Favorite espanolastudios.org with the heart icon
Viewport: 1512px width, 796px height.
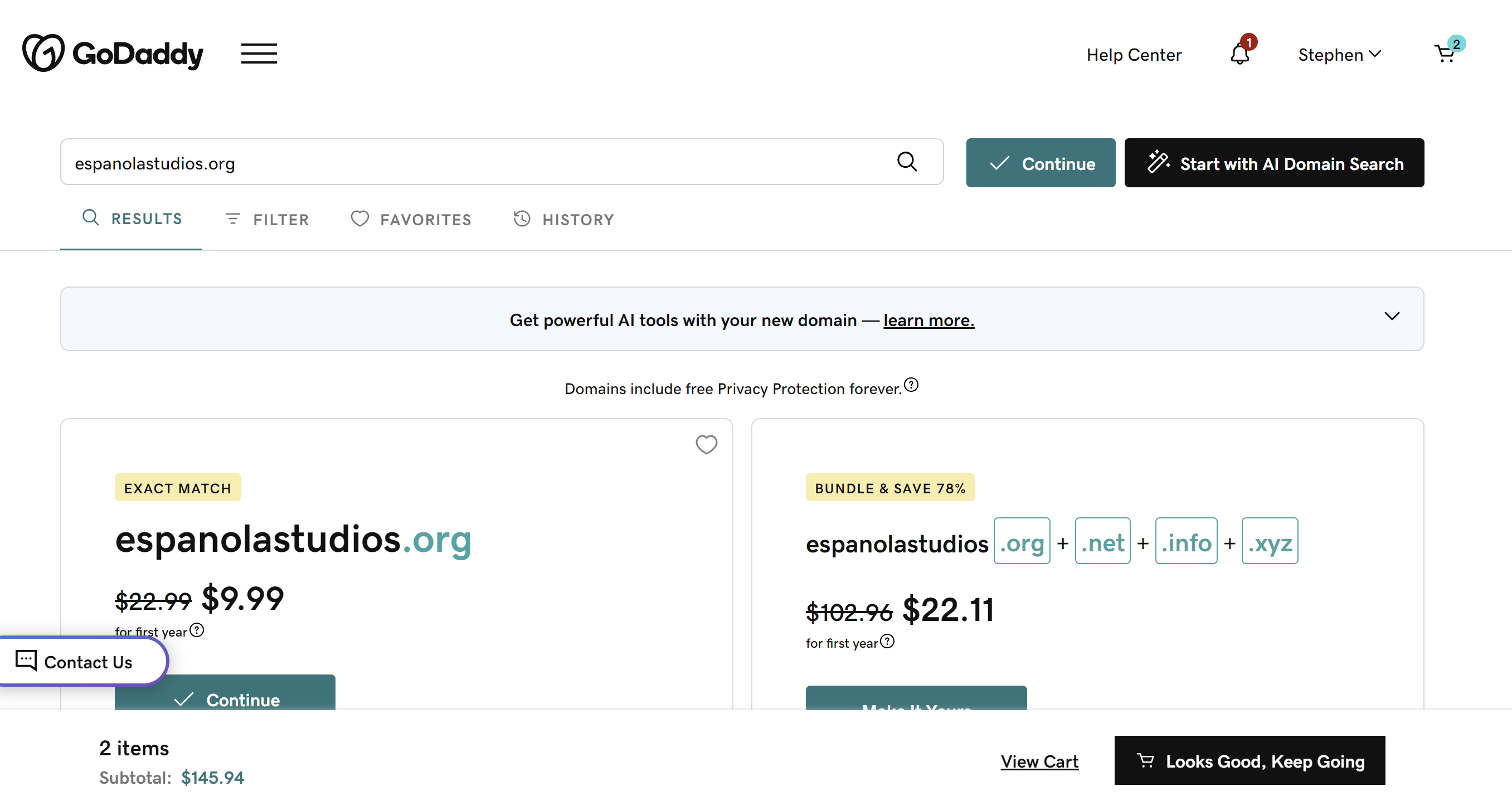pos(707,444)
